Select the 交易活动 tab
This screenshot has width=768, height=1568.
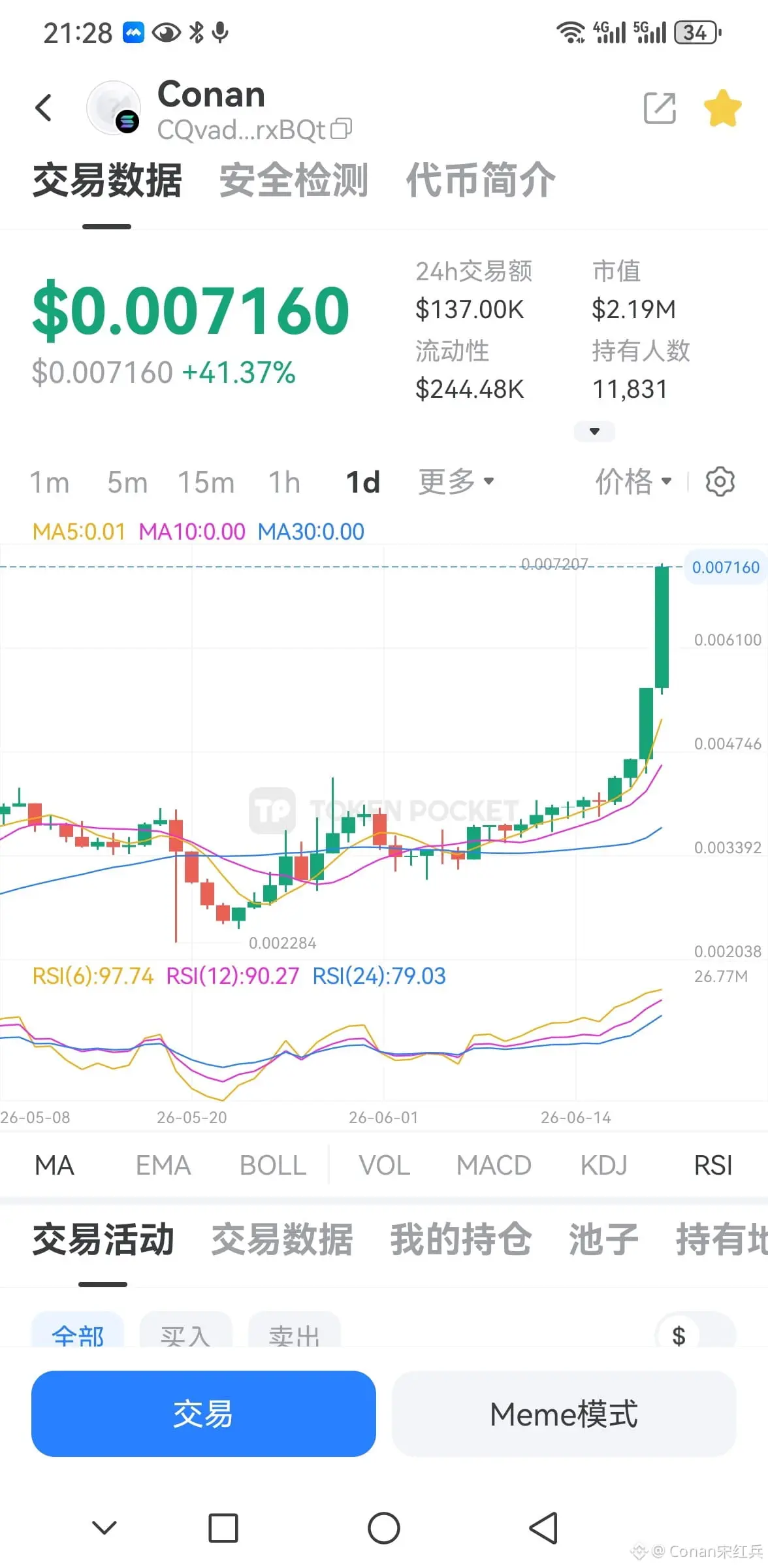[x=103, y=1239]
